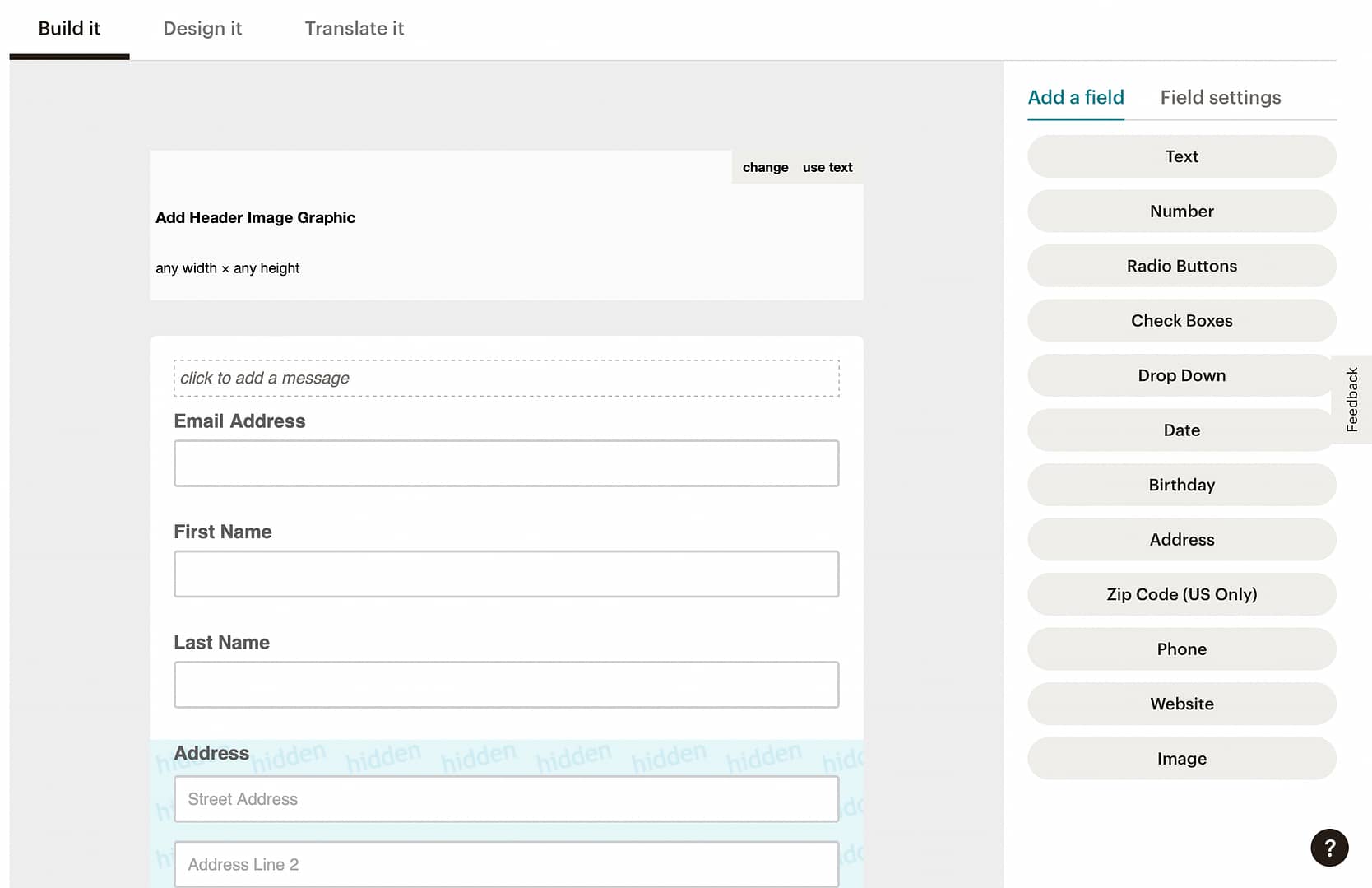1372x888 pixels.
Task: Click the First Name input field
Action: [x=507, y=574]
